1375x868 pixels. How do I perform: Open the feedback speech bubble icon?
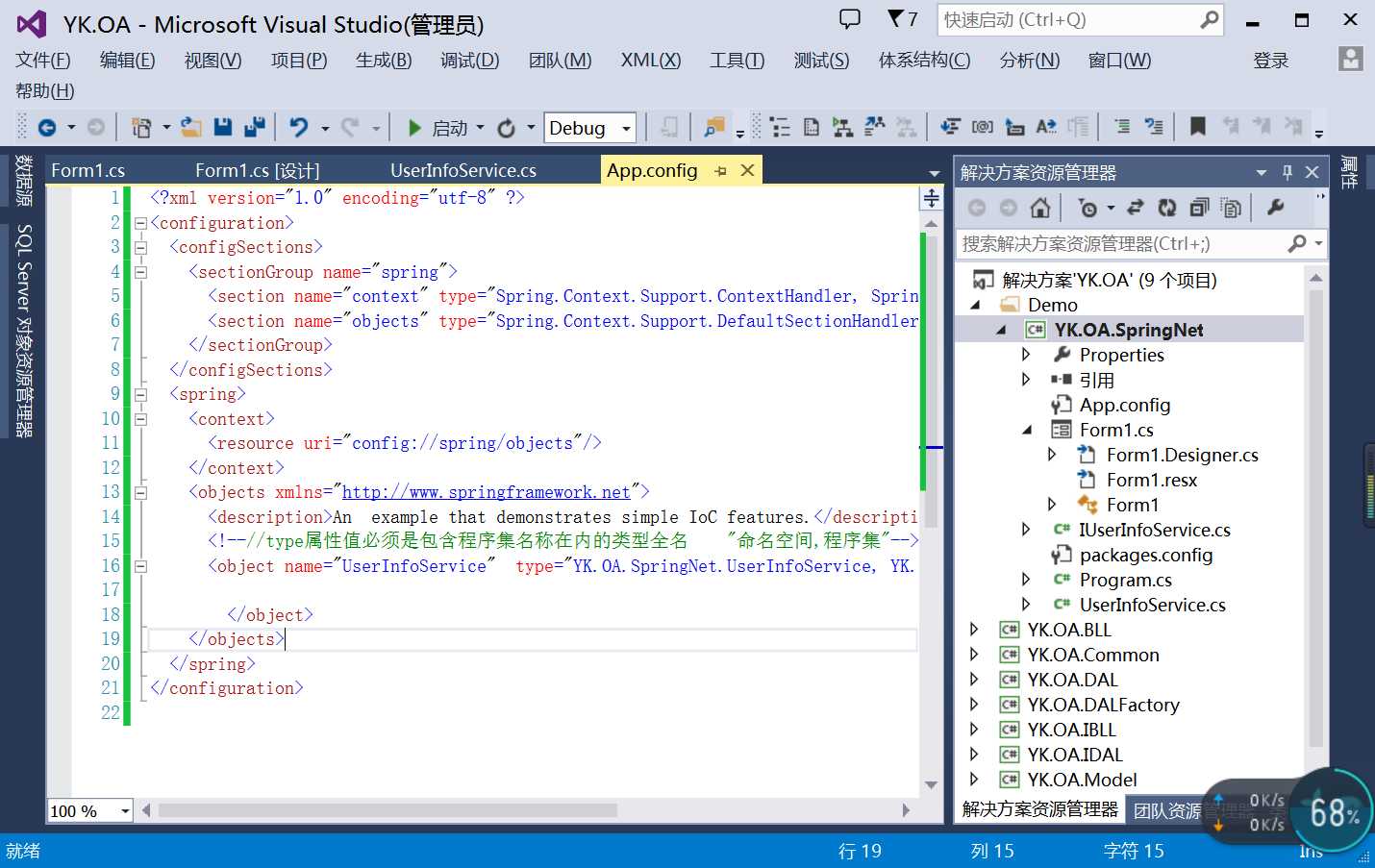(x=850, y=19)
